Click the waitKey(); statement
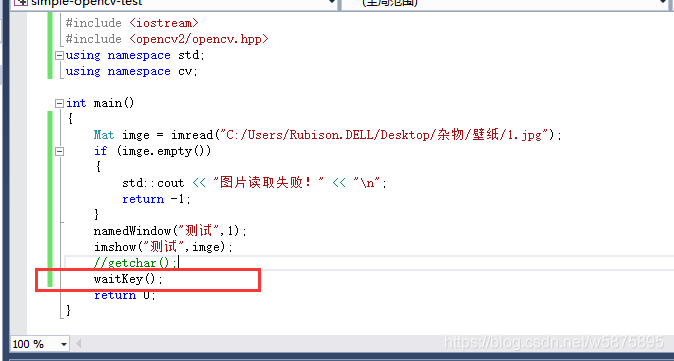Screen dimensions: 674x361 129,279
